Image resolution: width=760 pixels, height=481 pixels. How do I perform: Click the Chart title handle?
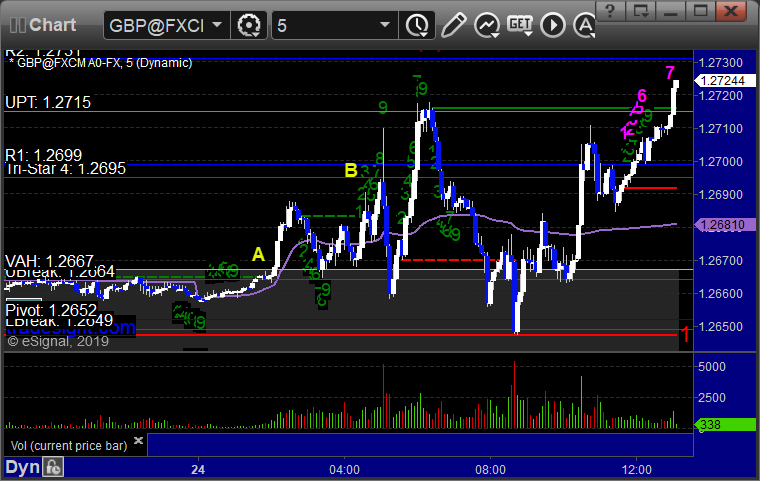(x=52, y=25)
